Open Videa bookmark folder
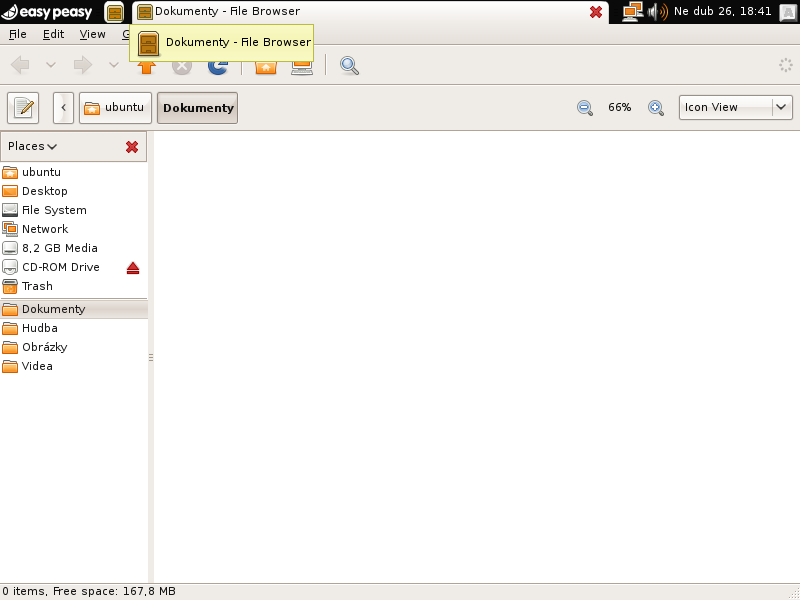 pos(74,366)
